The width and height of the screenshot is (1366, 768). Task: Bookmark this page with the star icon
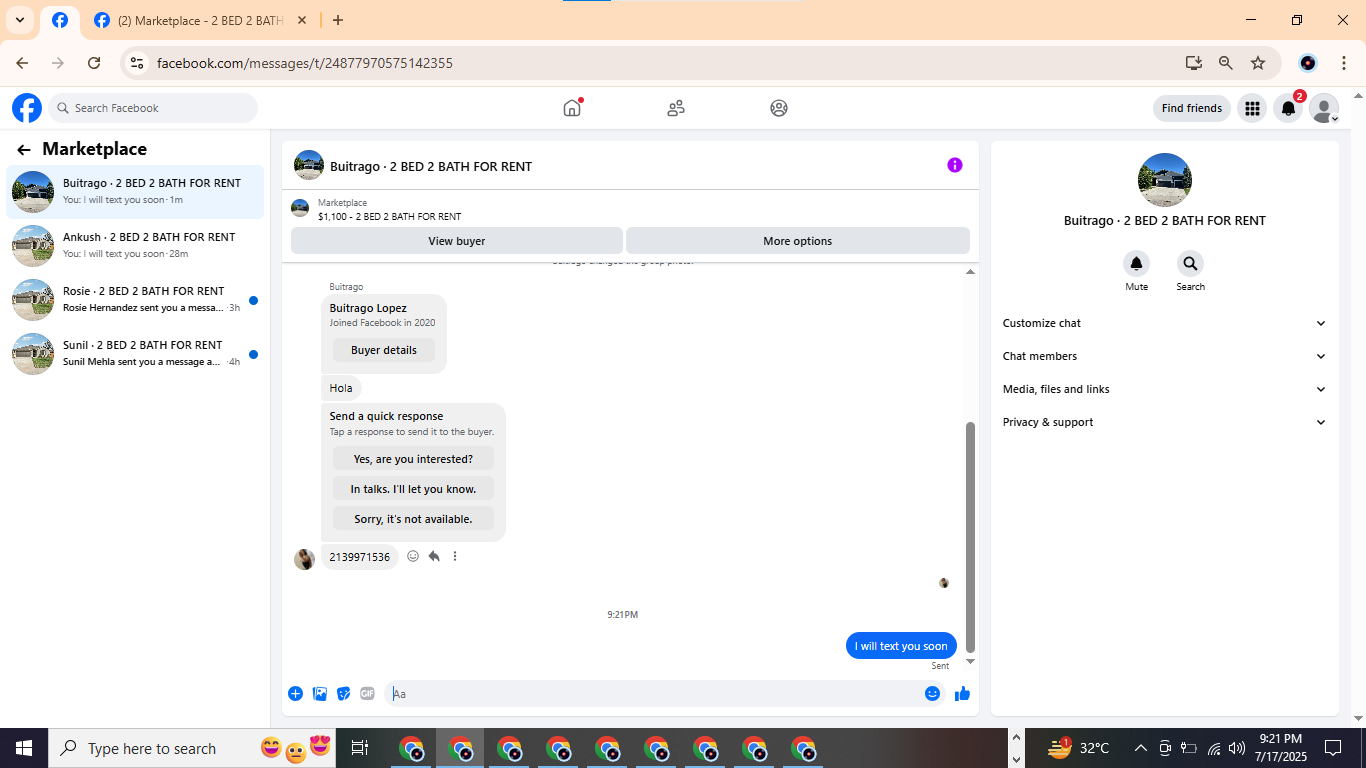1258,63
